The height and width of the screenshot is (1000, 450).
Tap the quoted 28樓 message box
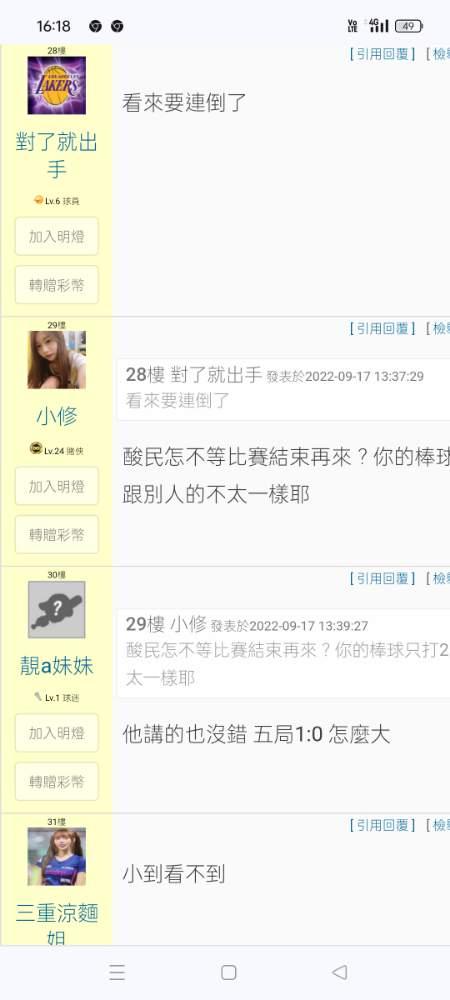click(284, 389)
